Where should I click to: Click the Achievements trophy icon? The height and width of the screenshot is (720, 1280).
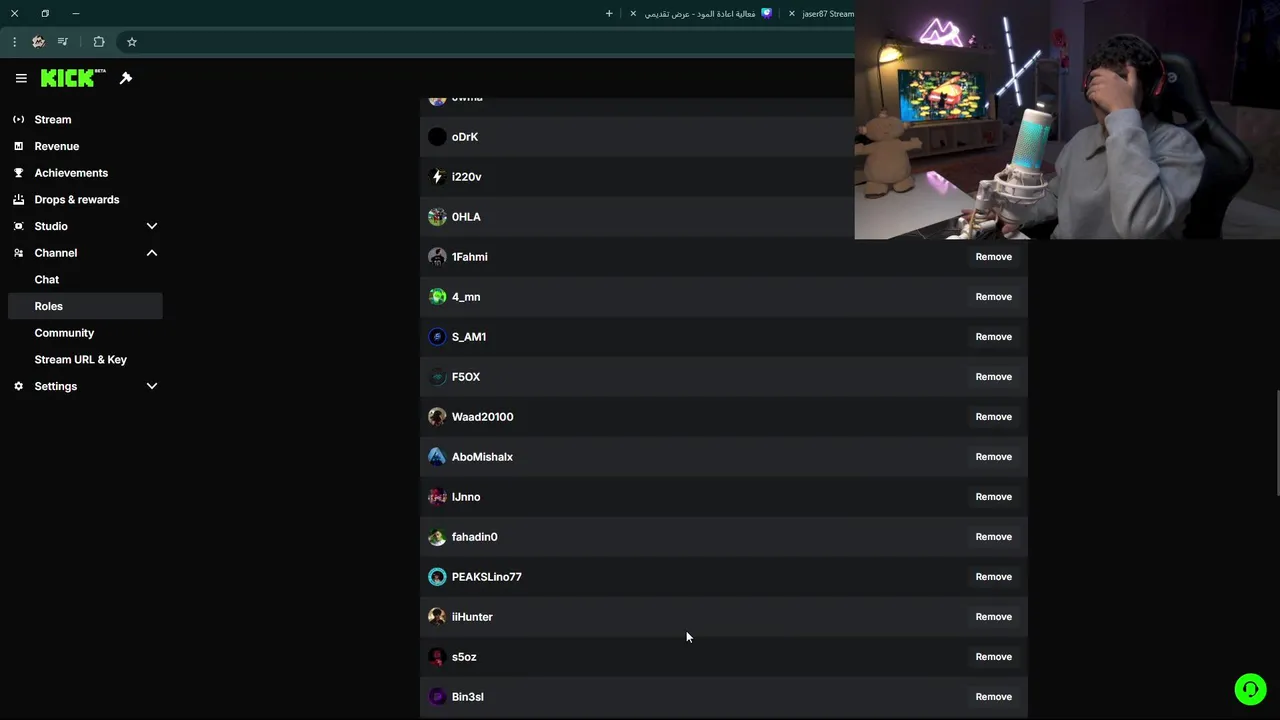18,173
